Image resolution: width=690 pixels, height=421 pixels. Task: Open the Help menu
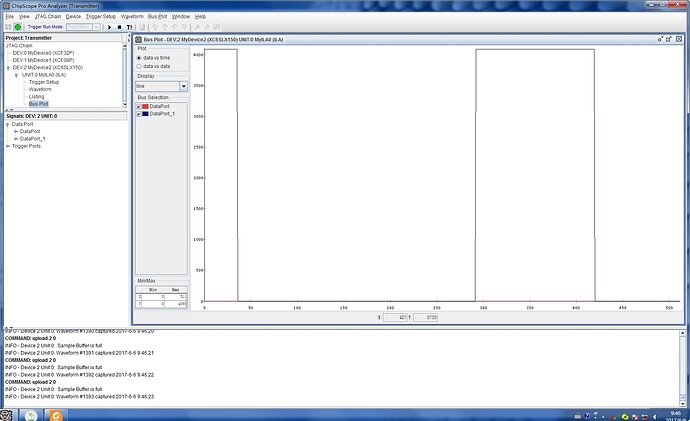200,16
